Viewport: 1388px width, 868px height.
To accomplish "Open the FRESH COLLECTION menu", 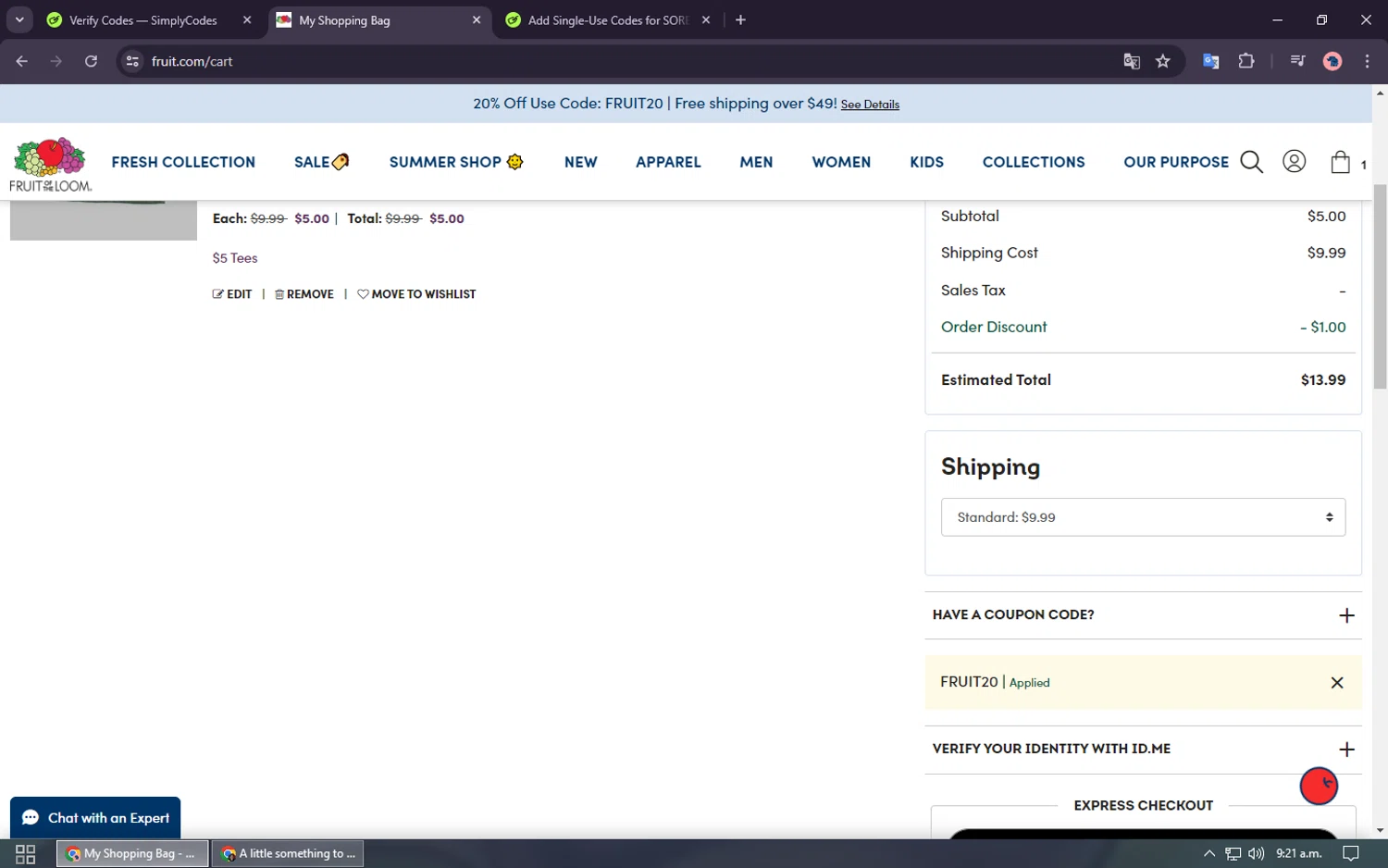I will point(183,162).
